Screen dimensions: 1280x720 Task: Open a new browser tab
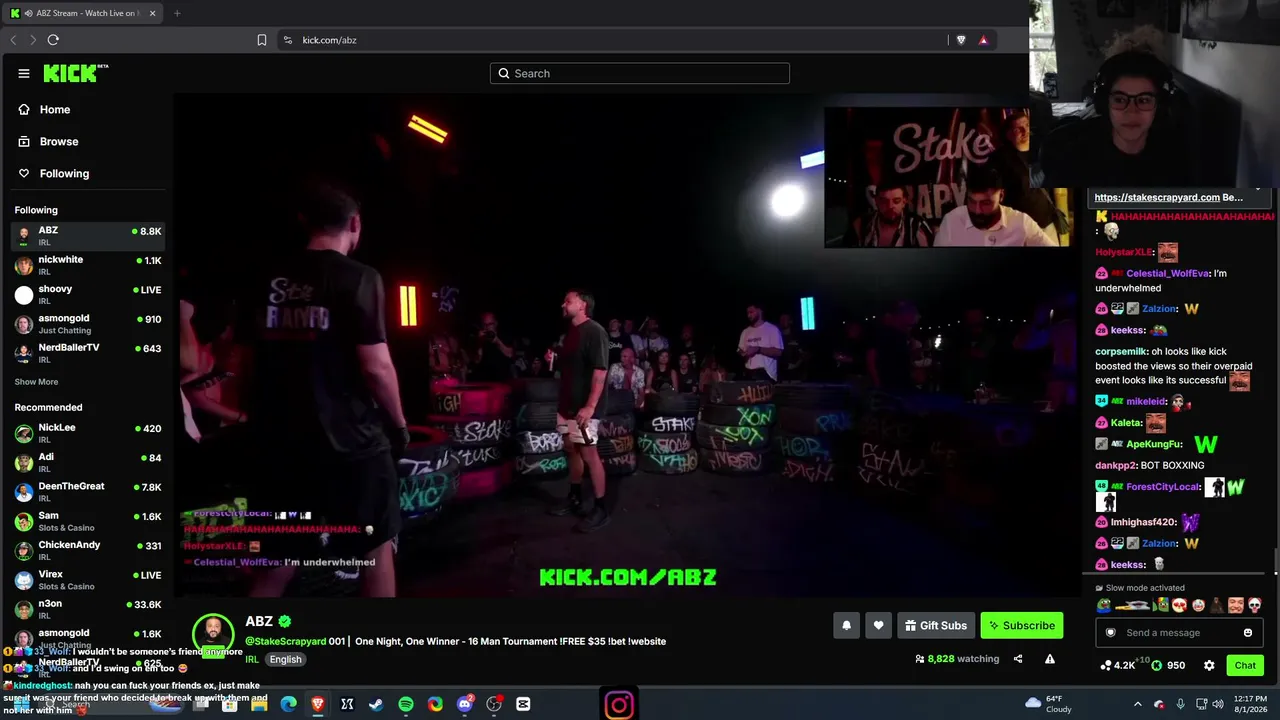point(177,13)
